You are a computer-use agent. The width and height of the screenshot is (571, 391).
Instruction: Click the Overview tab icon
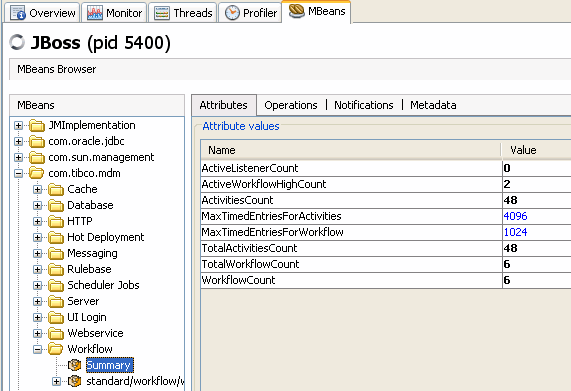(18, 13)
